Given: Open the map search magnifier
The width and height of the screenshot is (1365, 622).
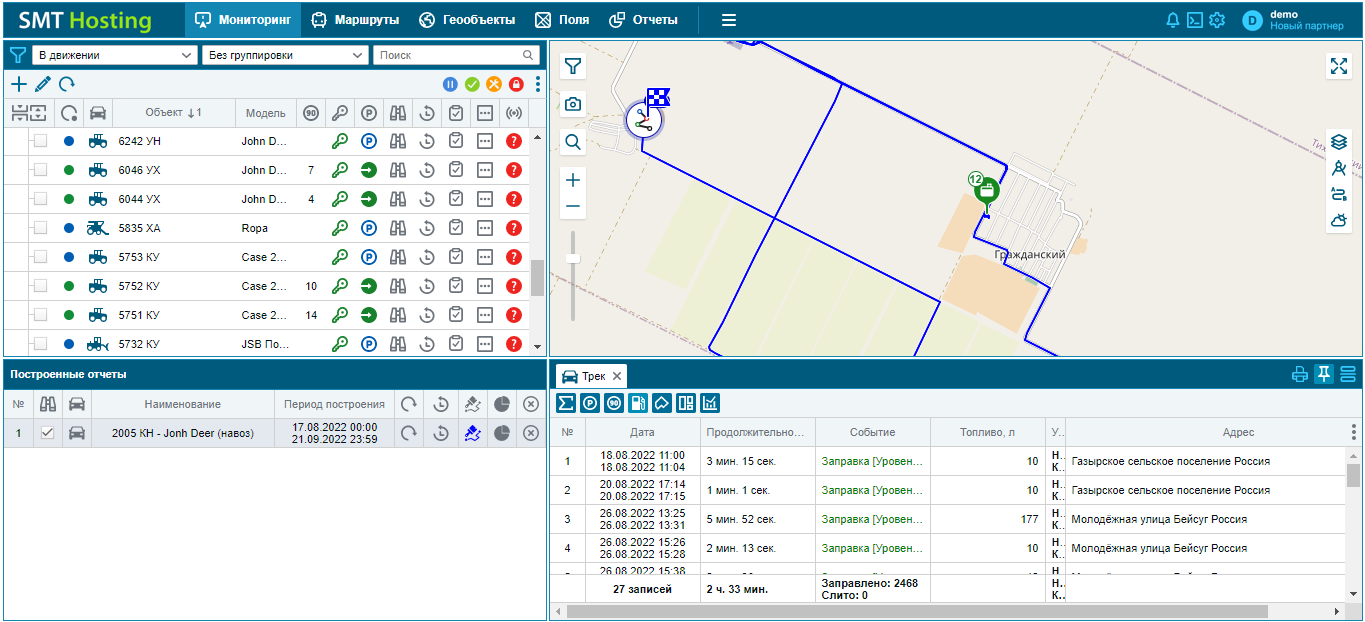Looking at the screenshot, I should [573, 142].
